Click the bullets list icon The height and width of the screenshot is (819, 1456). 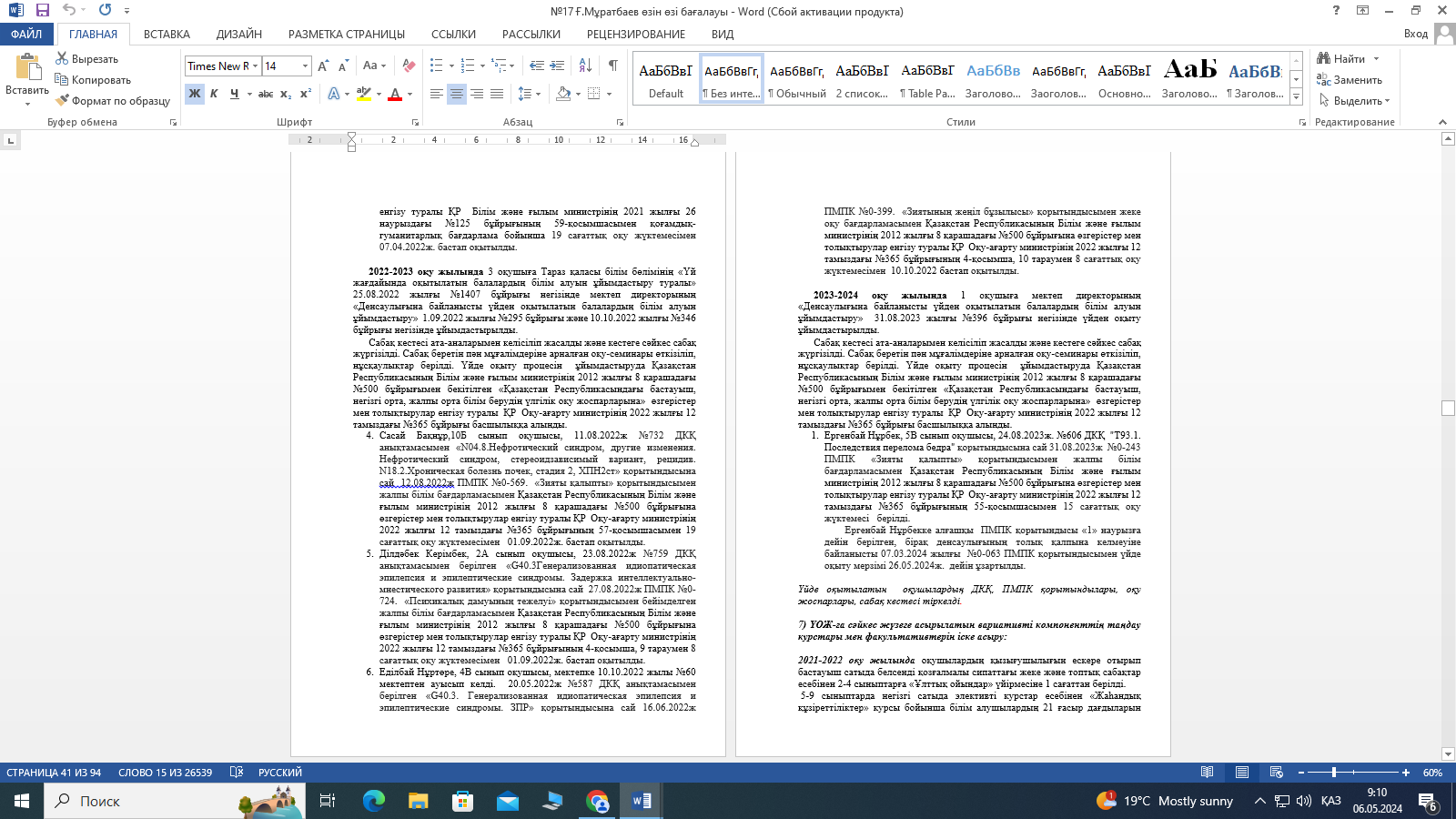[437, 66]
